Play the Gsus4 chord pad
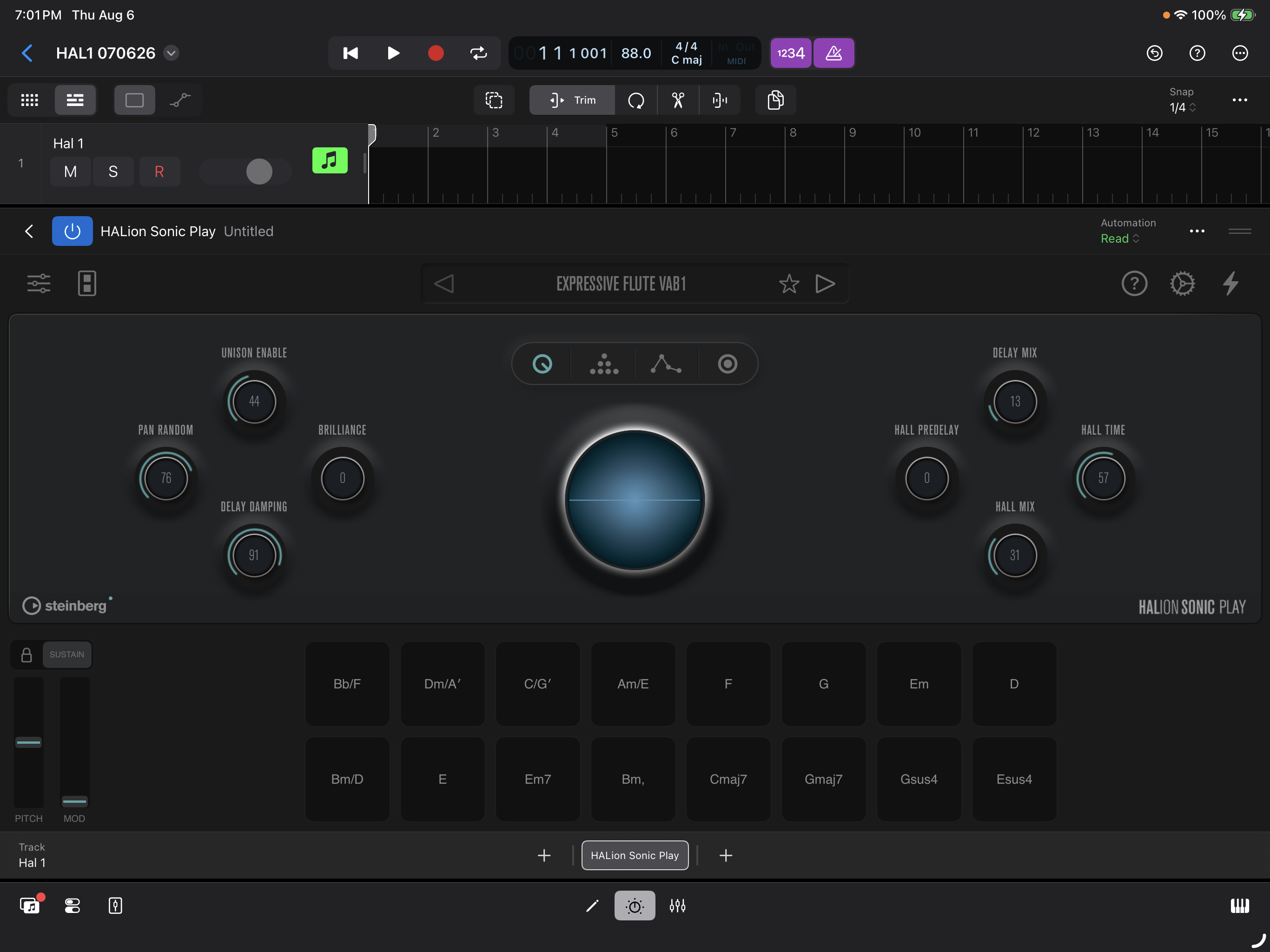The height and width of the screenshot is (952, 1270). [x=919, y=779]
